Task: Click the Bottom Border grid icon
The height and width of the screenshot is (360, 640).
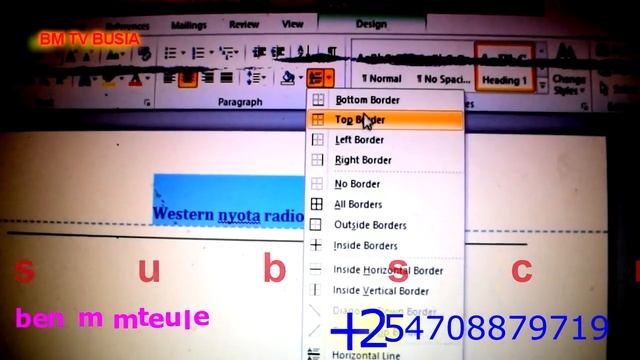Action: [318, 100]
